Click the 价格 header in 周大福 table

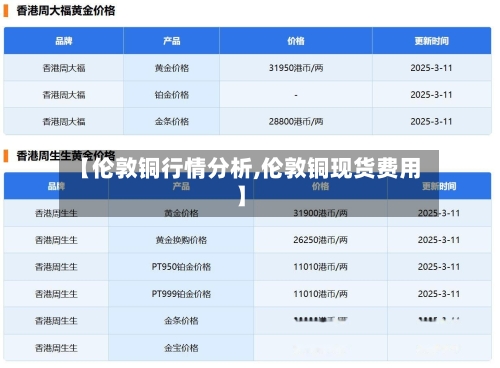click(296, 41)
